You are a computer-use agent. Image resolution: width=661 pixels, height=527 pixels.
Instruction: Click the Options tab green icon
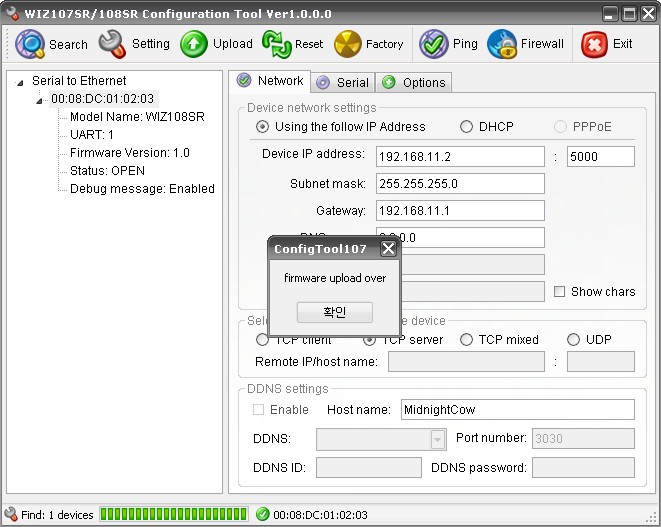[x=389, y=82]
